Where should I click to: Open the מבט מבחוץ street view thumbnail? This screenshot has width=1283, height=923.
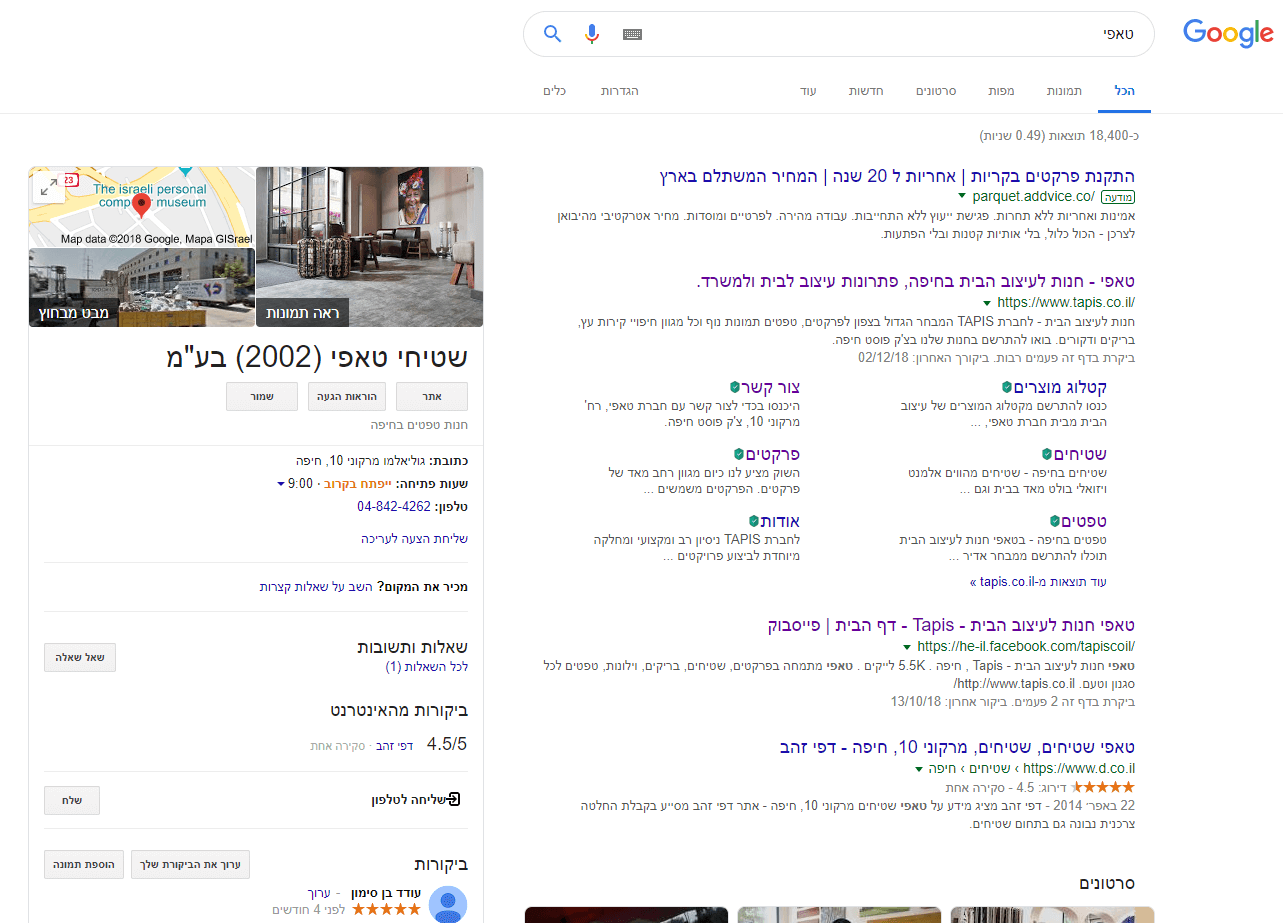(141, 287)
